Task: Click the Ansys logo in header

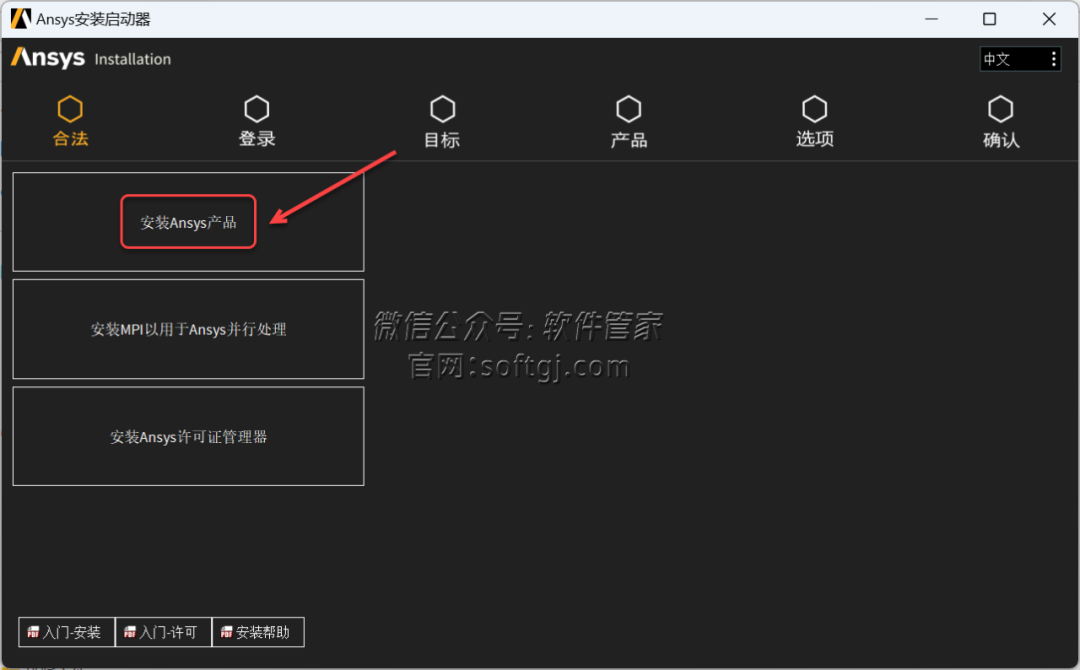Action: [x=48, y=58]
